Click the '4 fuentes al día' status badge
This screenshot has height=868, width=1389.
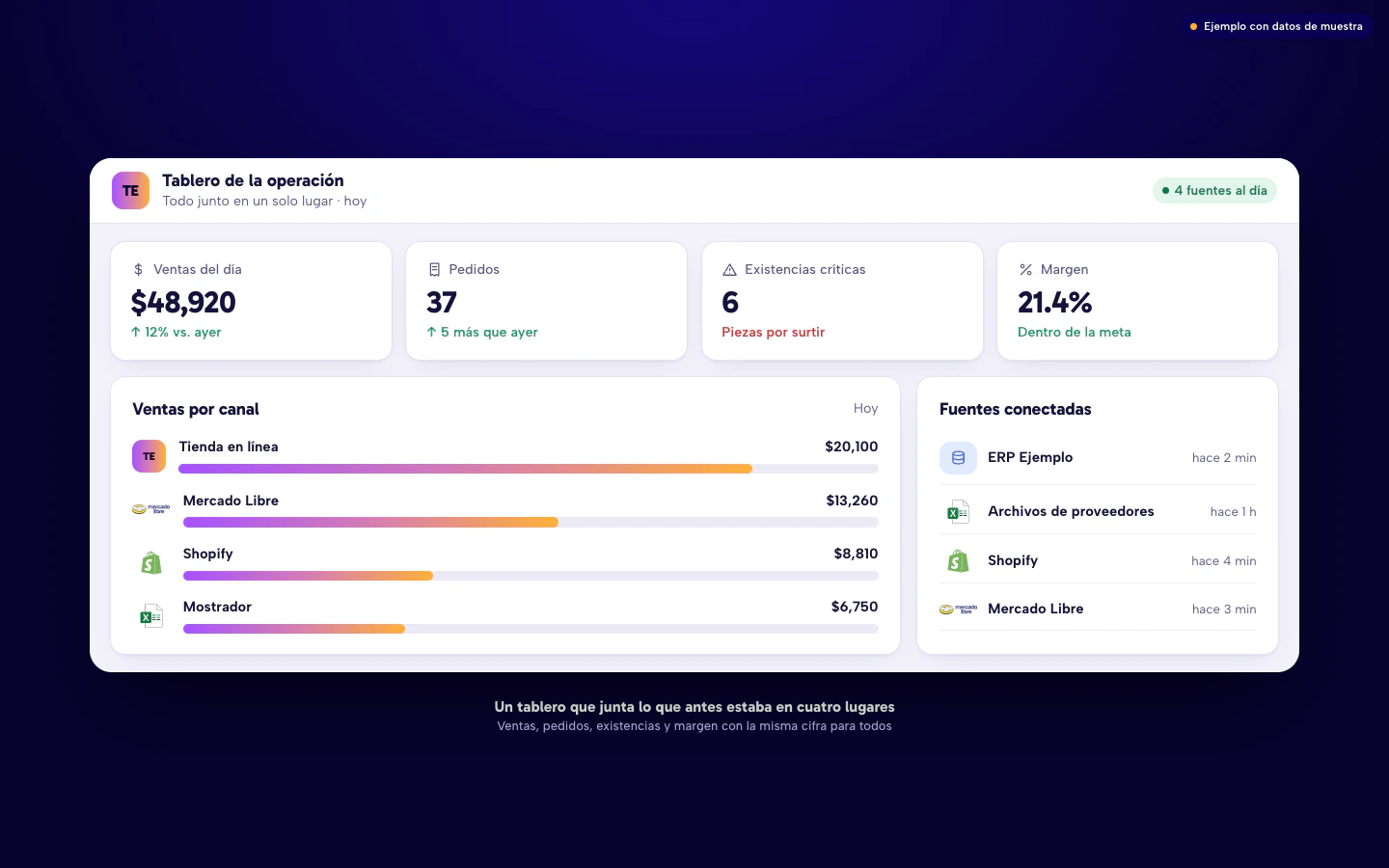click(x=1214, y=191)
